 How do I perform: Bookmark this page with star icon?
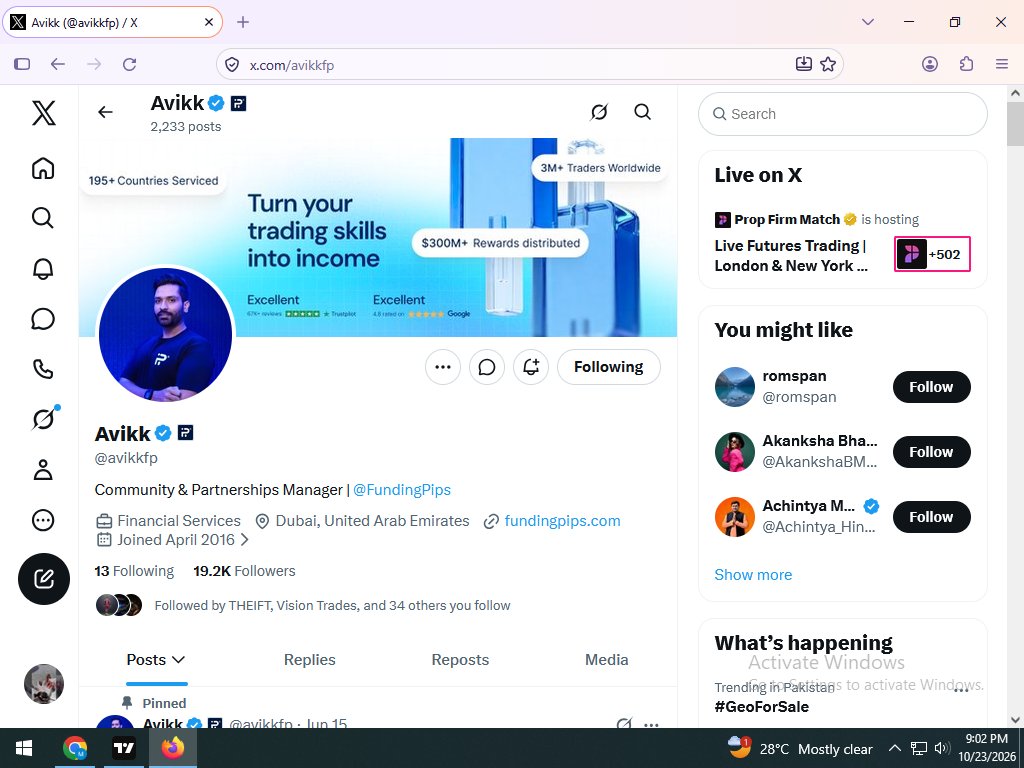[x=828, y=64]
